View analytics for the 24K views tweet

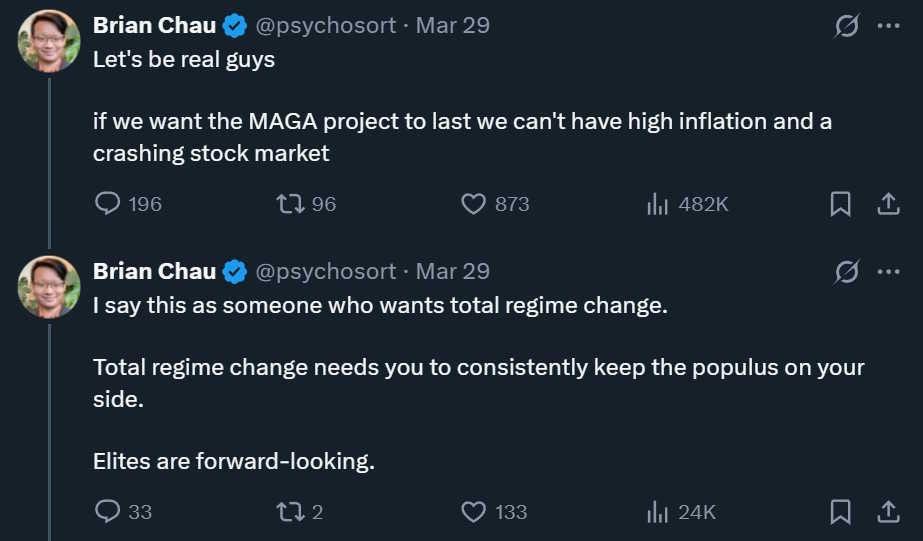[657, 512]
